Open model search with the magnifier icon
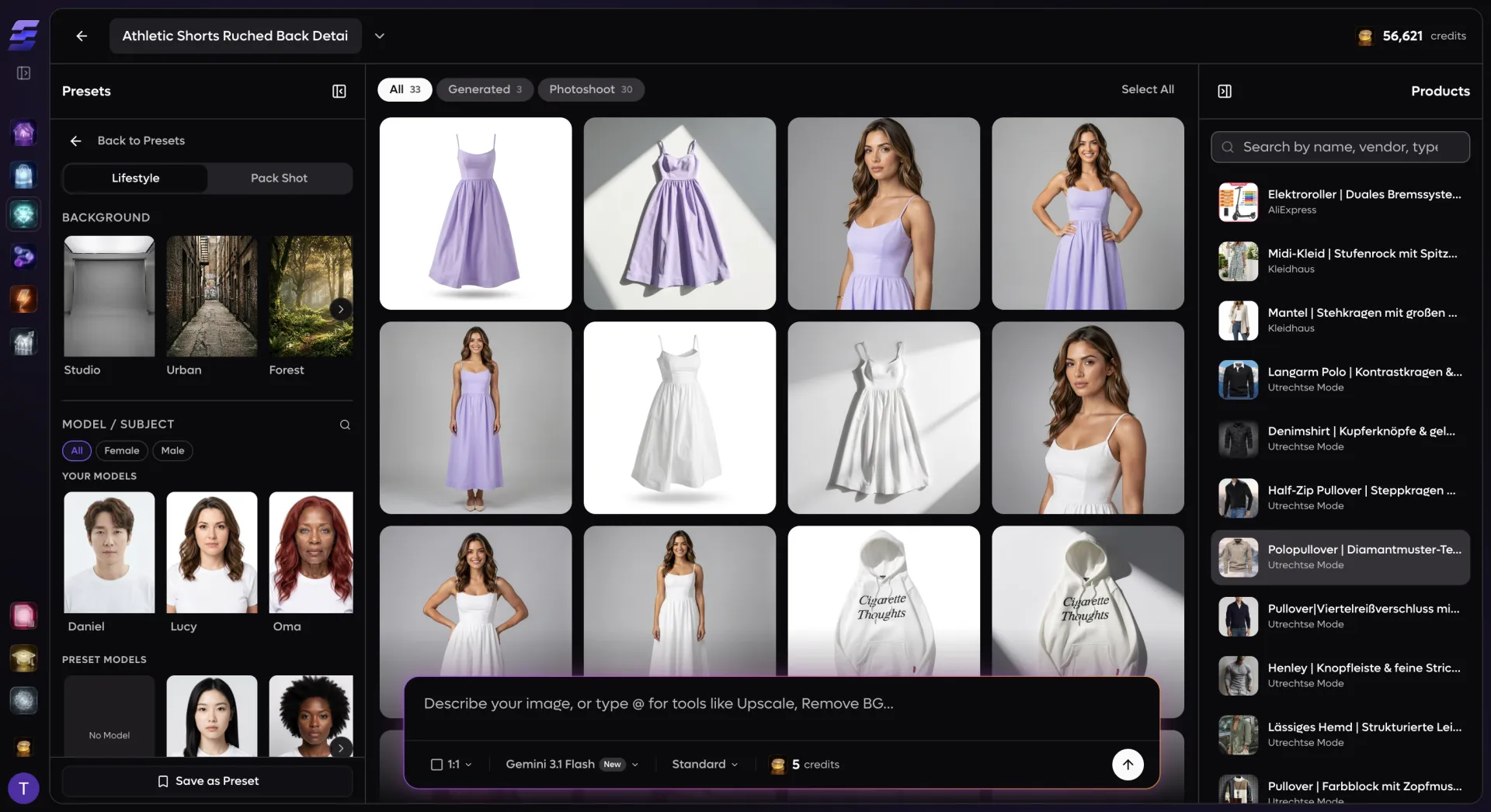The width and height of the screenshot is (1491, 812). 345,425
